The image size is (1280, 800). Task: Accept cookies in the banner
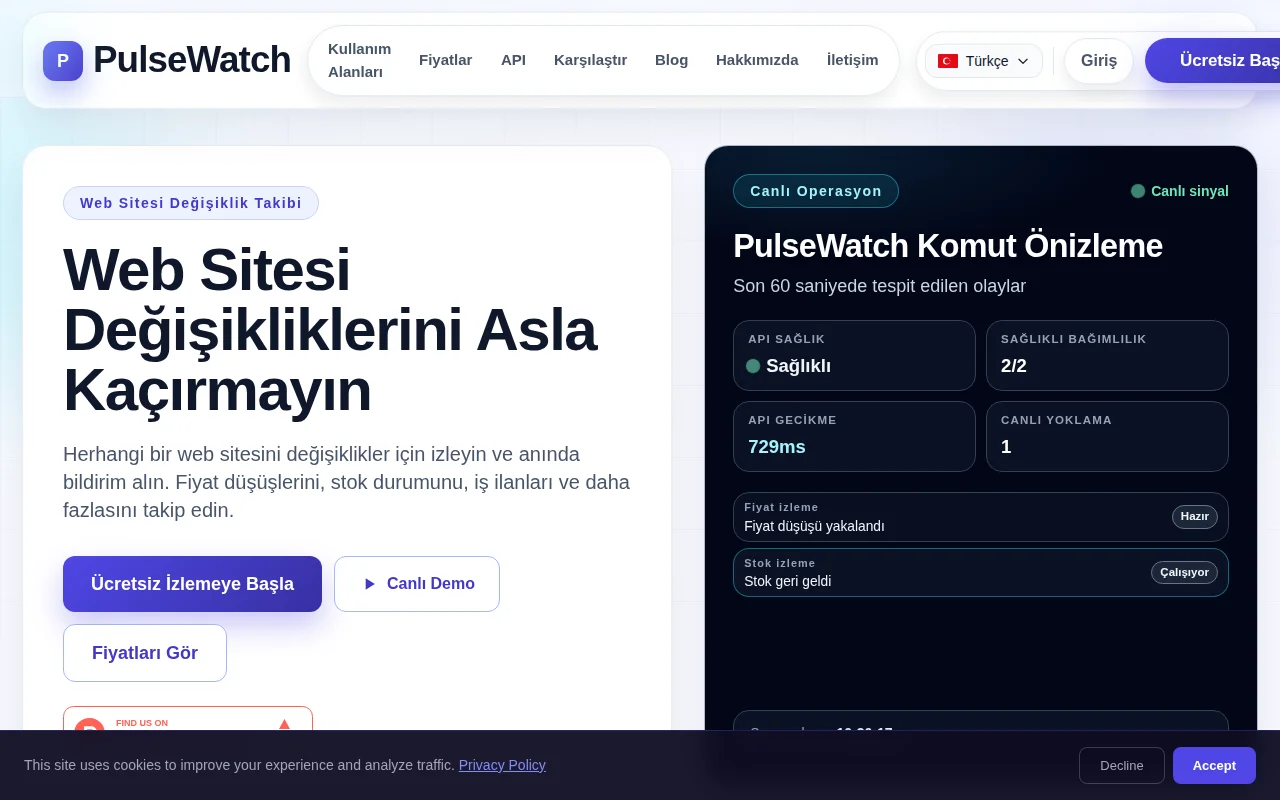(x=1214, y=765)
